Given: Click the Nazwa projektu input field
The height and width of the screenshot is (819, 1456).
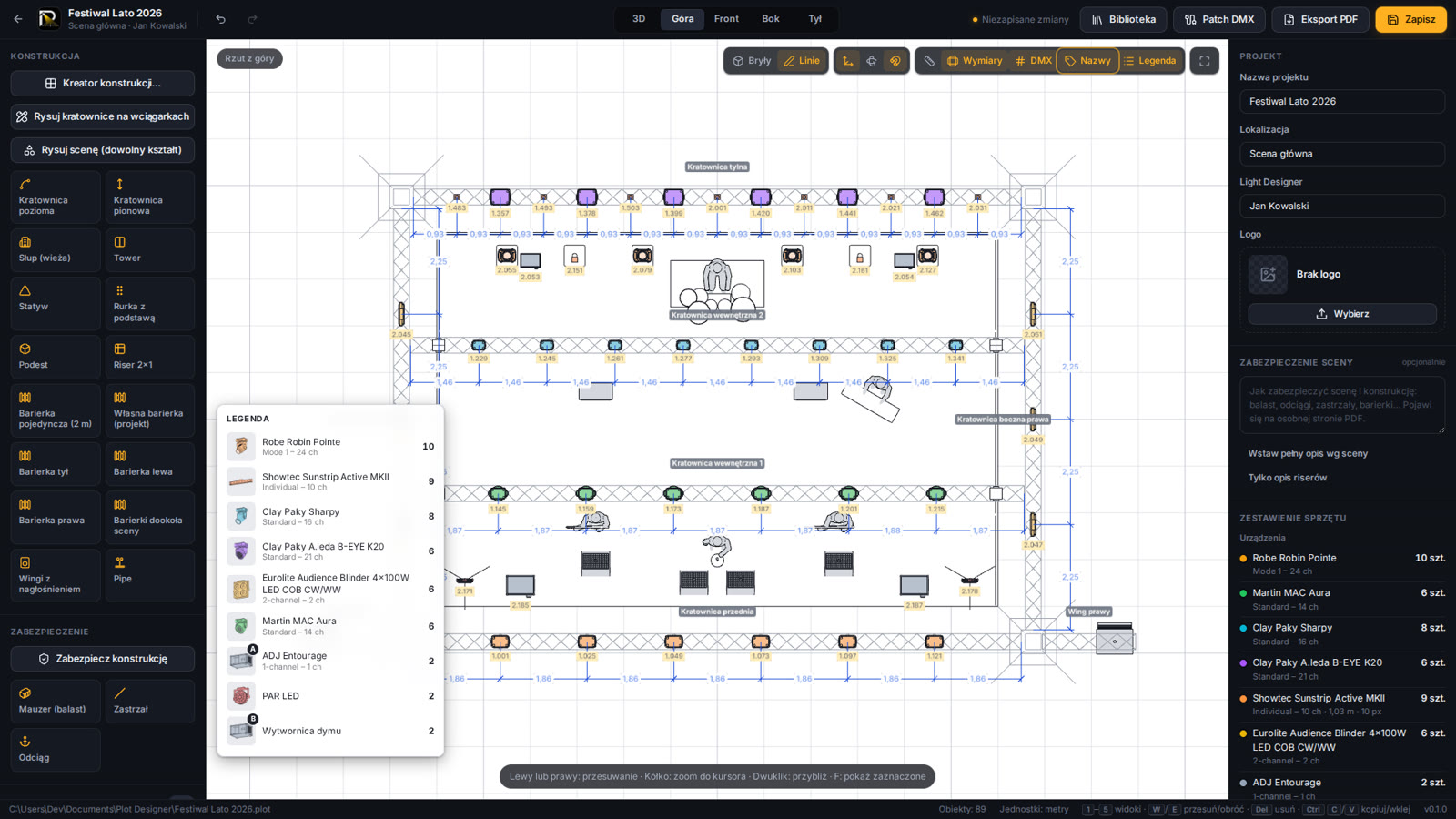Looking at the screenshot, I should [1342, 101].
